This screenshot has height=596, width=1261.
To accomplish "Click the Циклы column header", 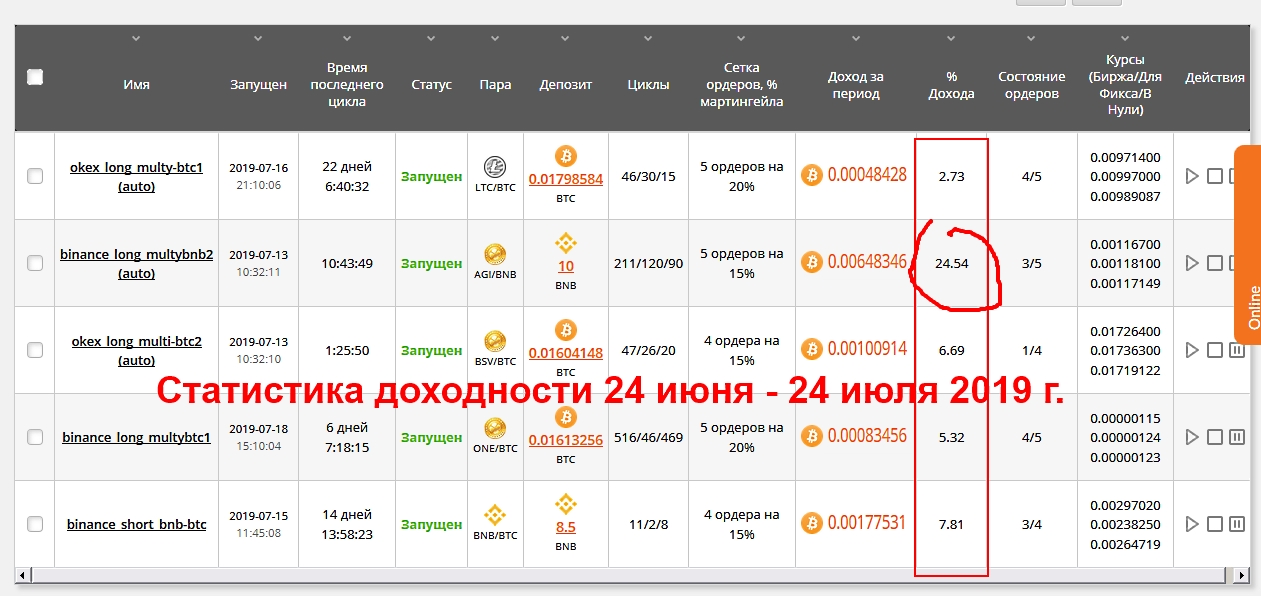I will [648, 85].
